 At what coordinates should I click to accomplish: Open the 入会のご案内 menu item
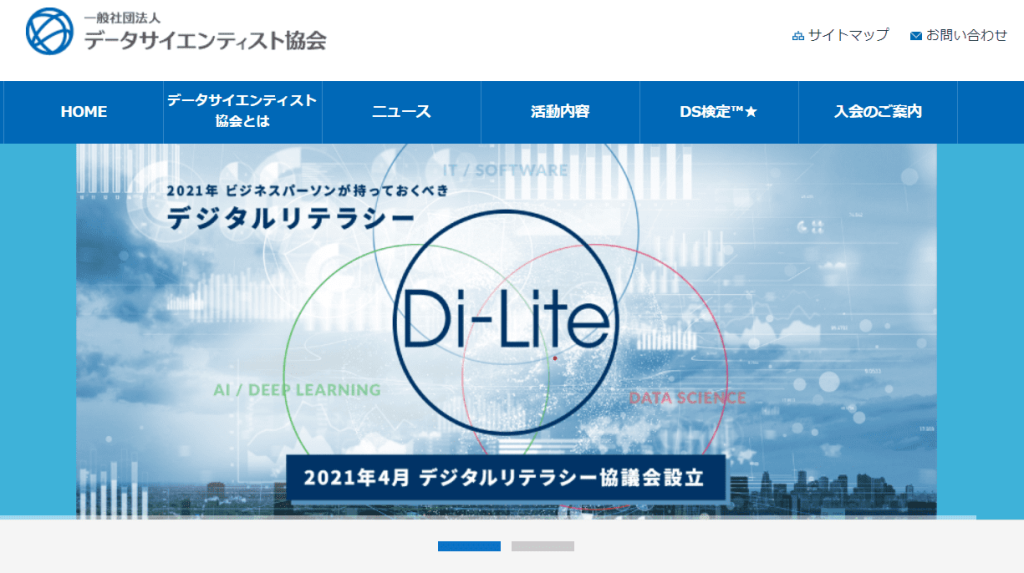[878, 112]
